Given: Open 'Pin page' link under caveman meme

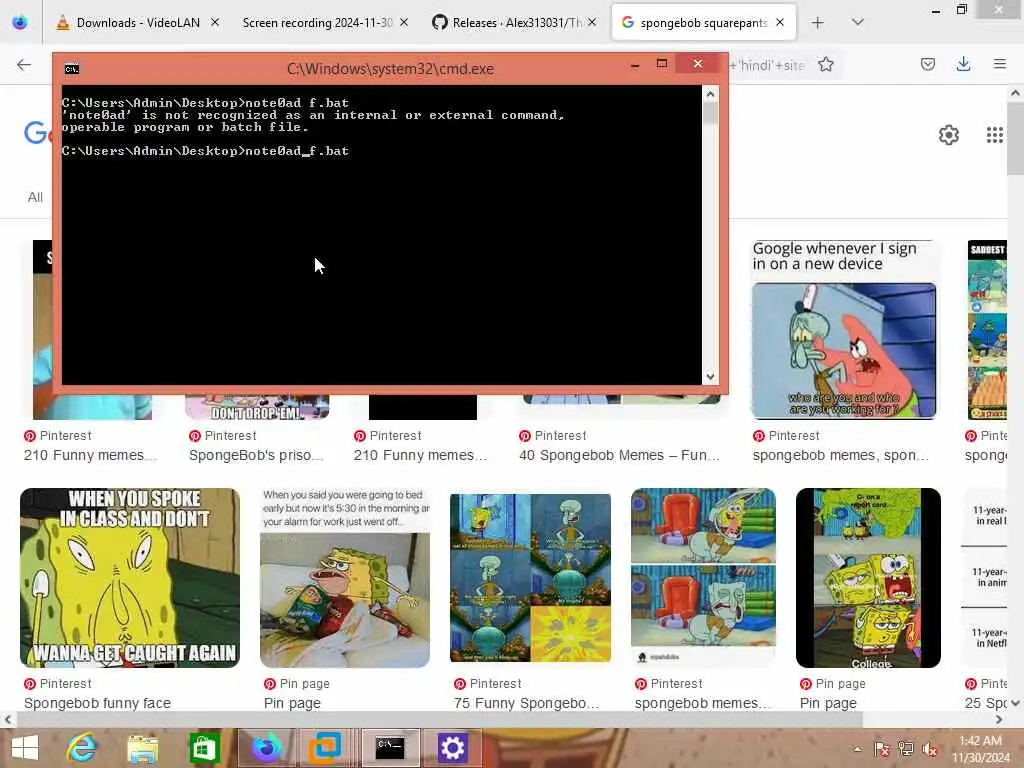Looking at the screenshot, I should click(x=292, y=703).
